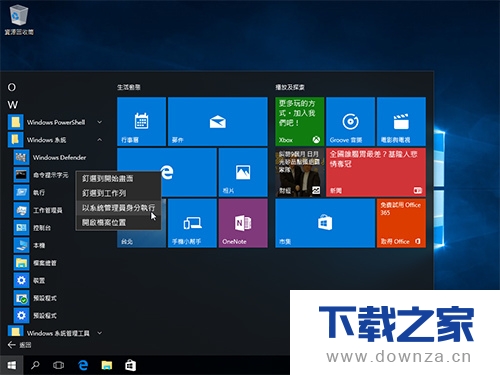Choose 釘選到工作列 in the context menu
The height and width of the screenshot is (375, 500).
coord(118,193)
